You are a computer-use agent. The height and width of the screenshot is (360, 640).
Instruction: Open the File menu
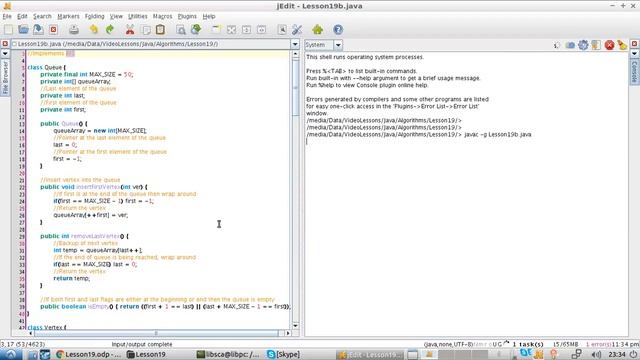click(7, 16)
